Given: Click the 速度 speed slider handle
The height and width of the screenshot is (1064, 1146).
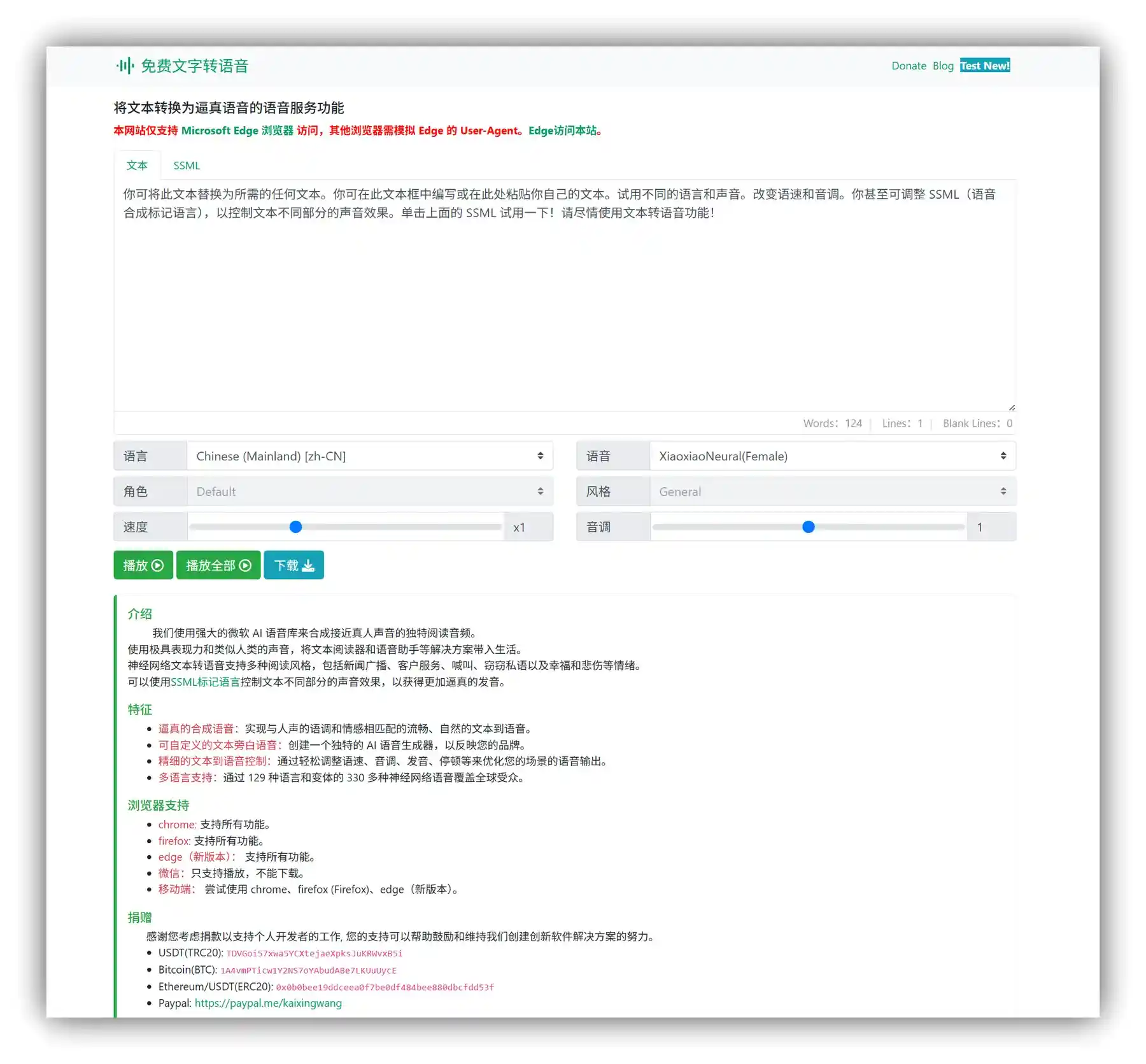Looking at the screenshot, I should [295, 527].
